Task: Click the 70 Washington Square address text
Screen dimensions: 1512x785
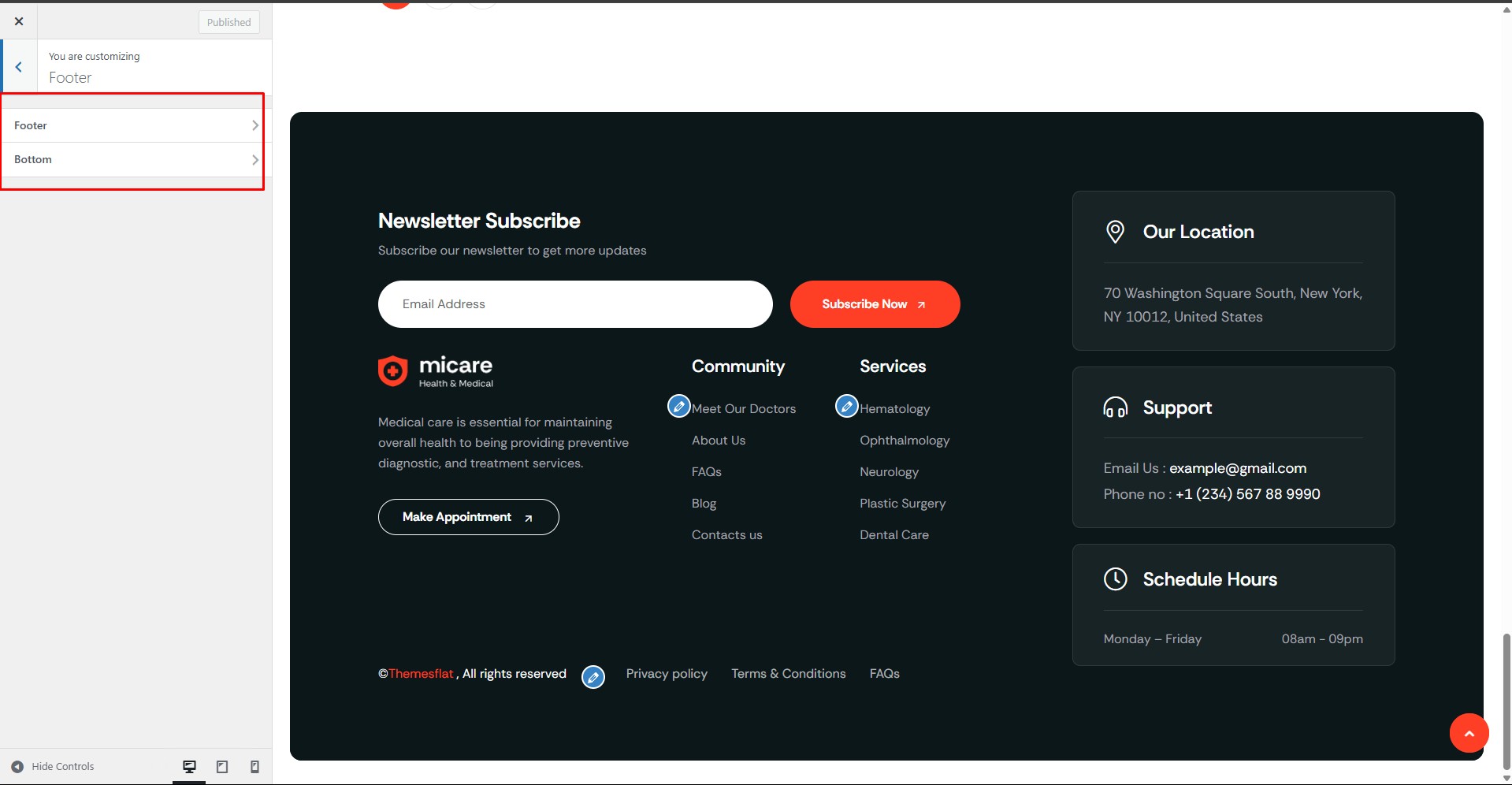Action: click(1233, 305)
